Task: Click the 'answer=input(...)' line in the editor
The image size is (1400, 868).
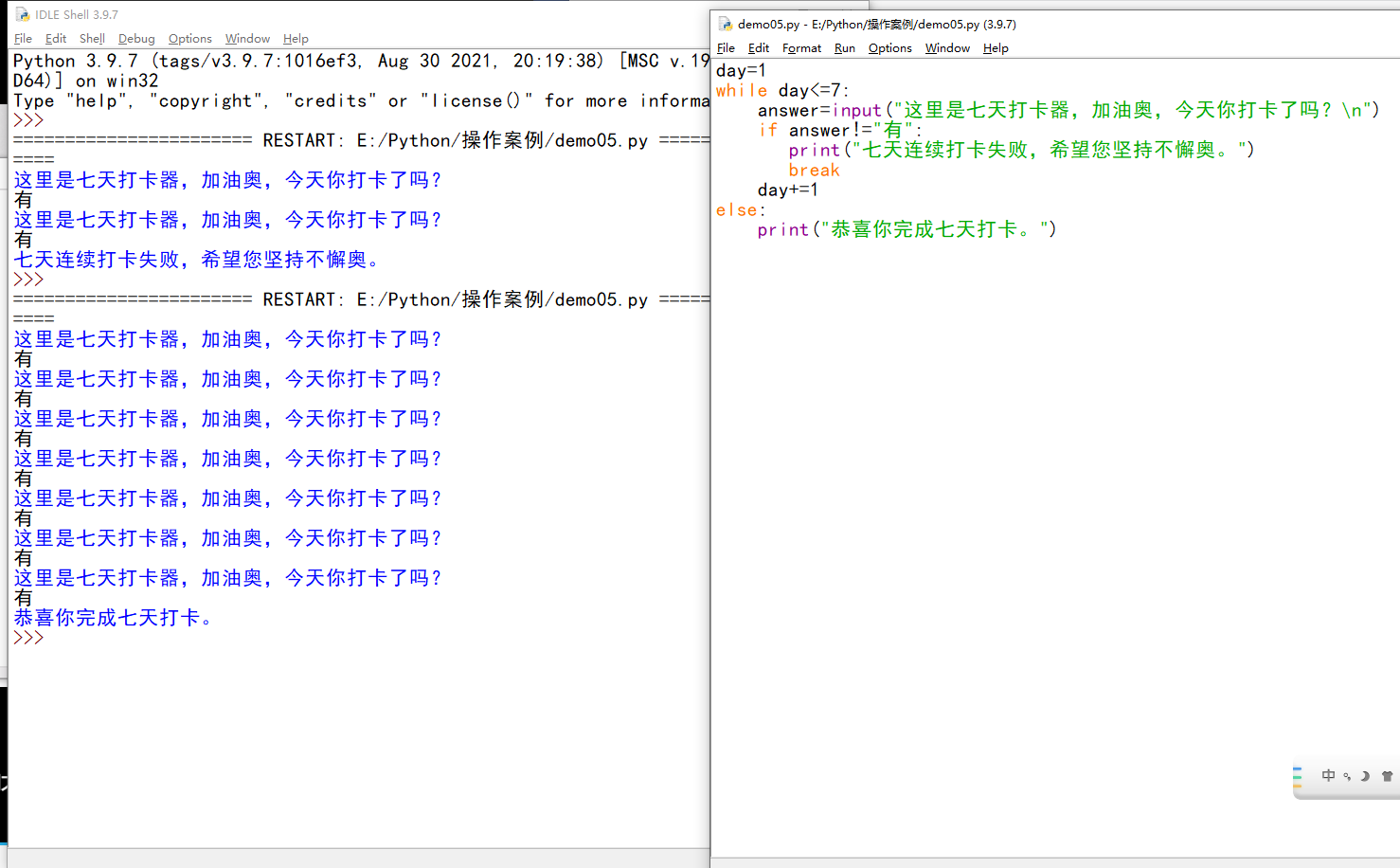Action: tap(1068, 111)
